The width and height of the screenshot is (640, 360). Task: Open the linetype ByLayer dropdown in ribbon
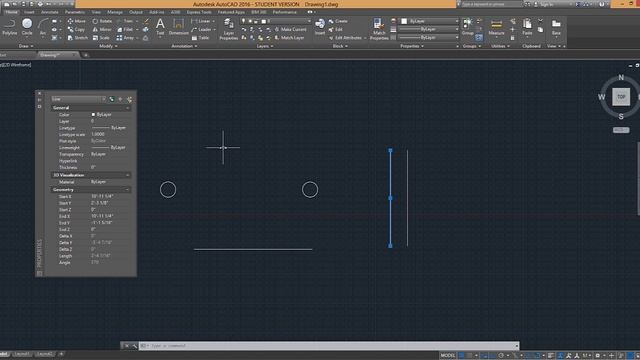click(x=429, y=38)
